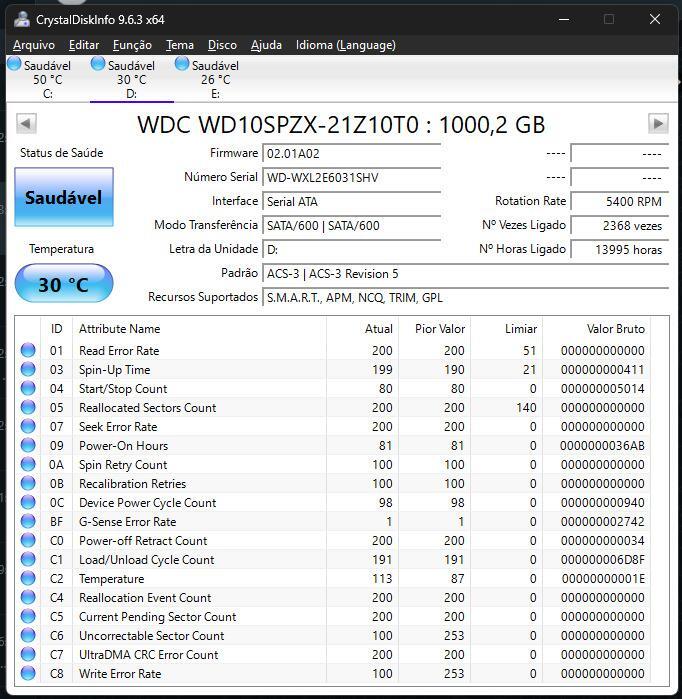Click the ID column header

coord(57,329)
